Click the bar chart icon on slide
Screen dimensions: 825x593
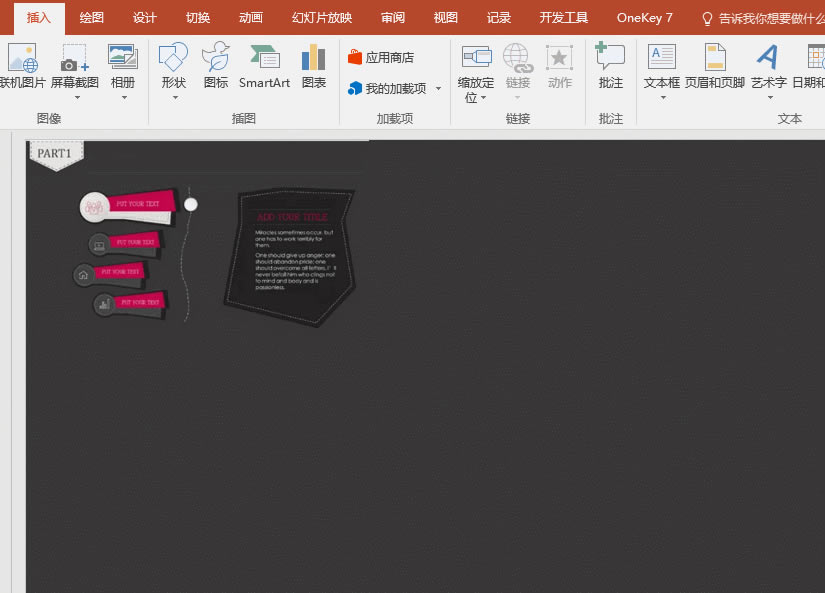point(105,304)
